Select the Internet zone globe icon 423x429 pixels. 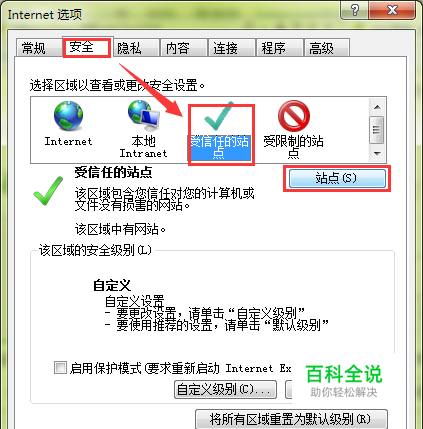click(x=68, y=116)
